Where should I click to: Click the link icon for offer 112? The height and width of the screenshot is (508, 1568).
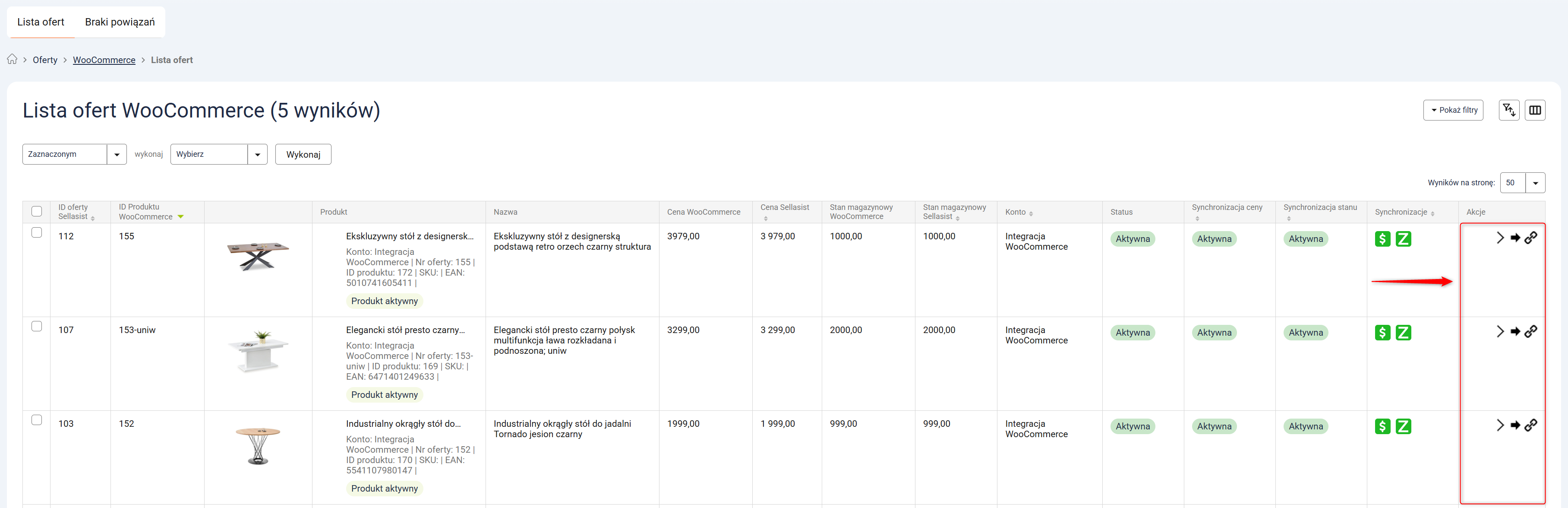point(1530,238)
